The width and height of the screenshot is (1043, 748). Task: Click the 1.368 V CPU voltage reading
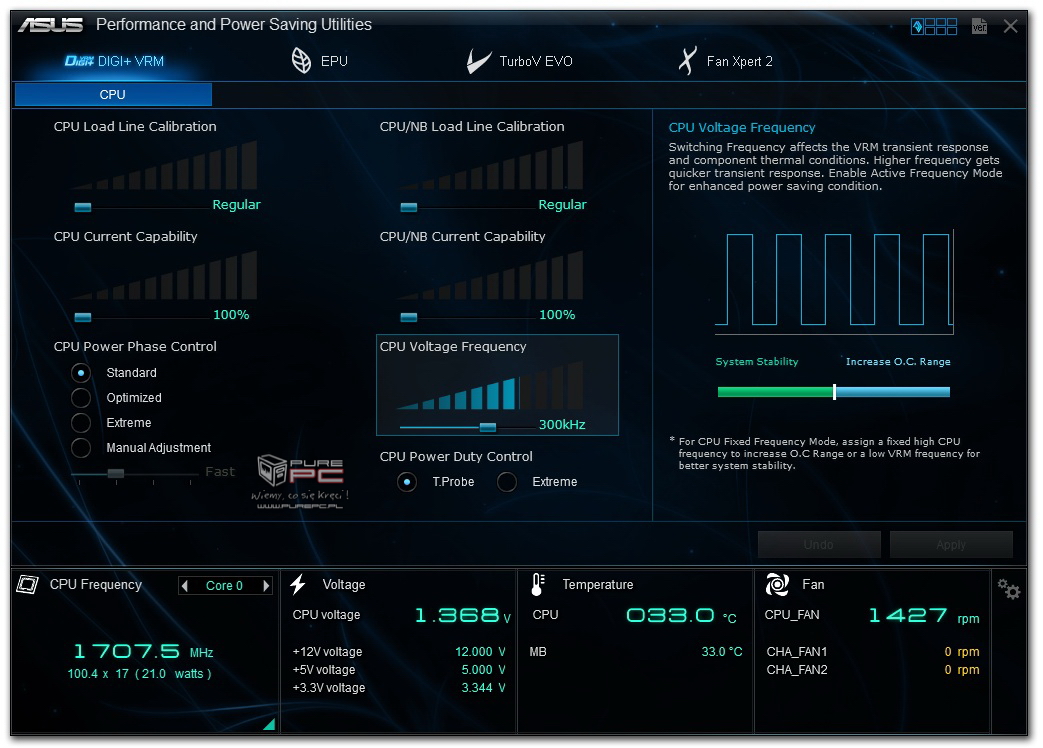pos(462,616)
